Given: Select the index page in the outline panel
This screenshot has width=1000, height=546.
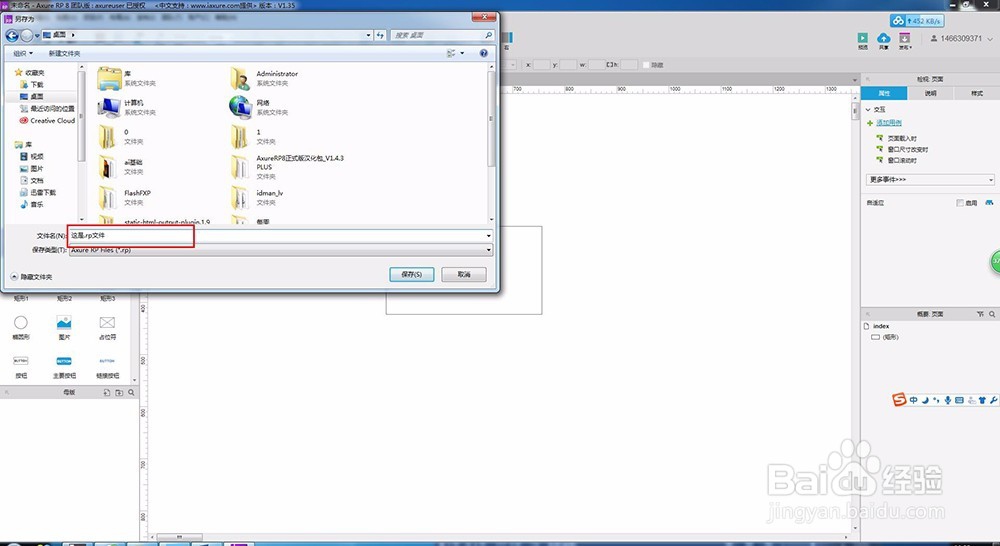Looking at the screenshot, I should pyautogui.click(x=881, y=326).
